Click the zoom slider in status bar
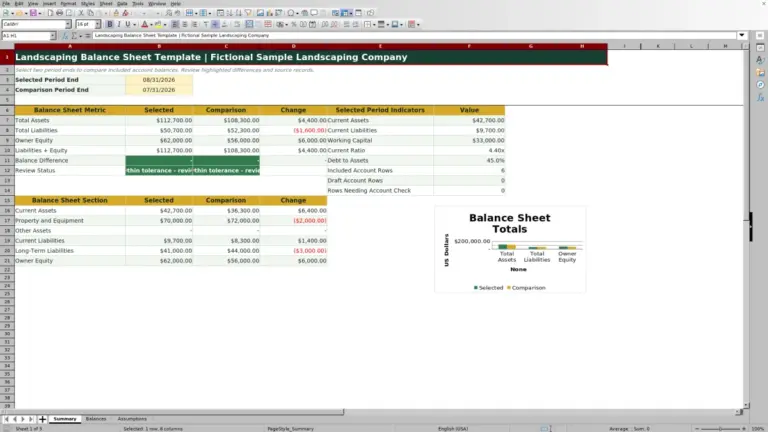 [x=720, y=429]
